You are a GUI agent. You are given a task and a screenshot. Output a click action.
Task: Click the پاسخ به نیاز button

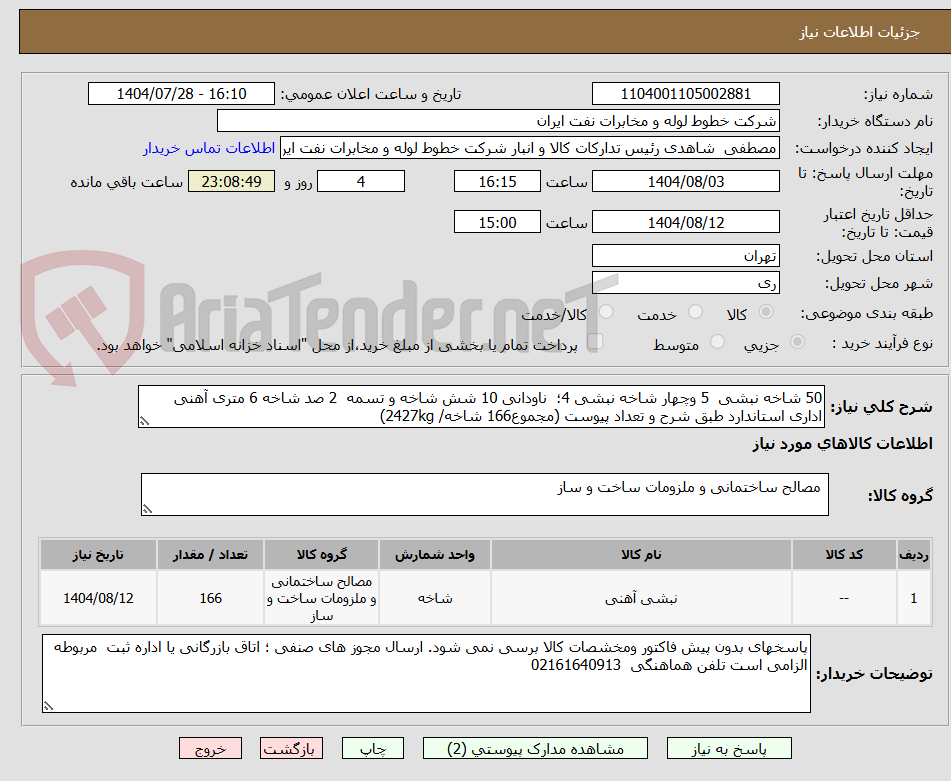[735, 748]
